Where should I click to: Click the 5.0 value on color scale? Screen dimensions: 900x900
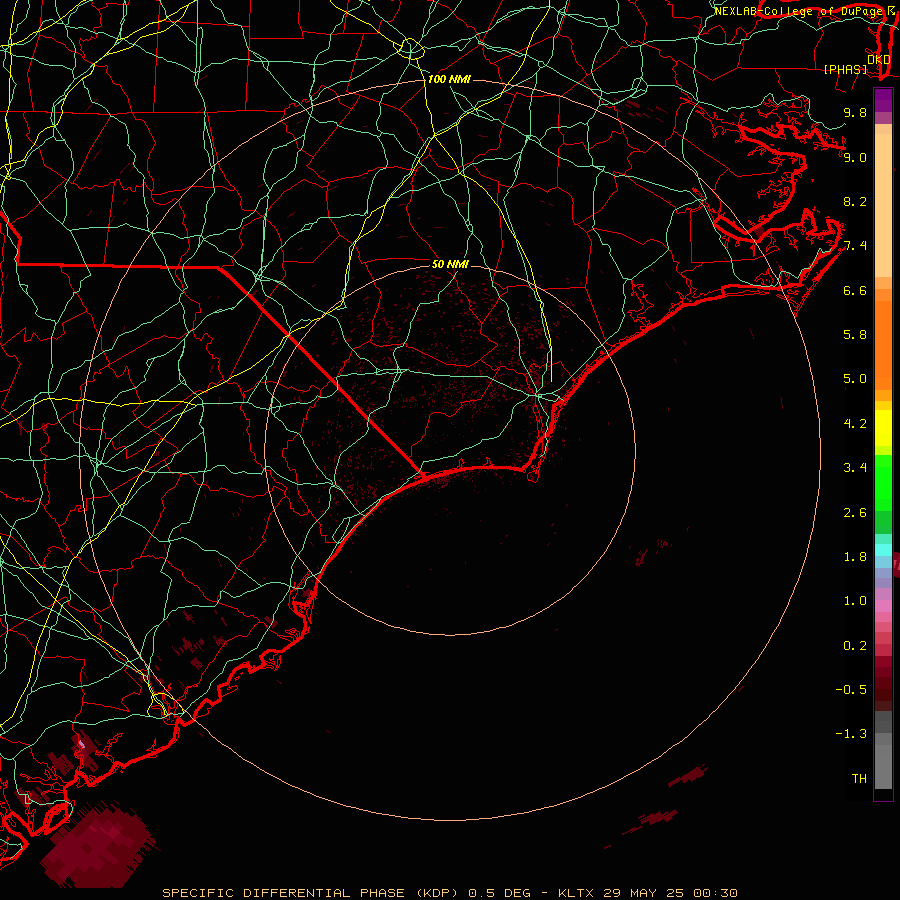click(x=855, y=379)
